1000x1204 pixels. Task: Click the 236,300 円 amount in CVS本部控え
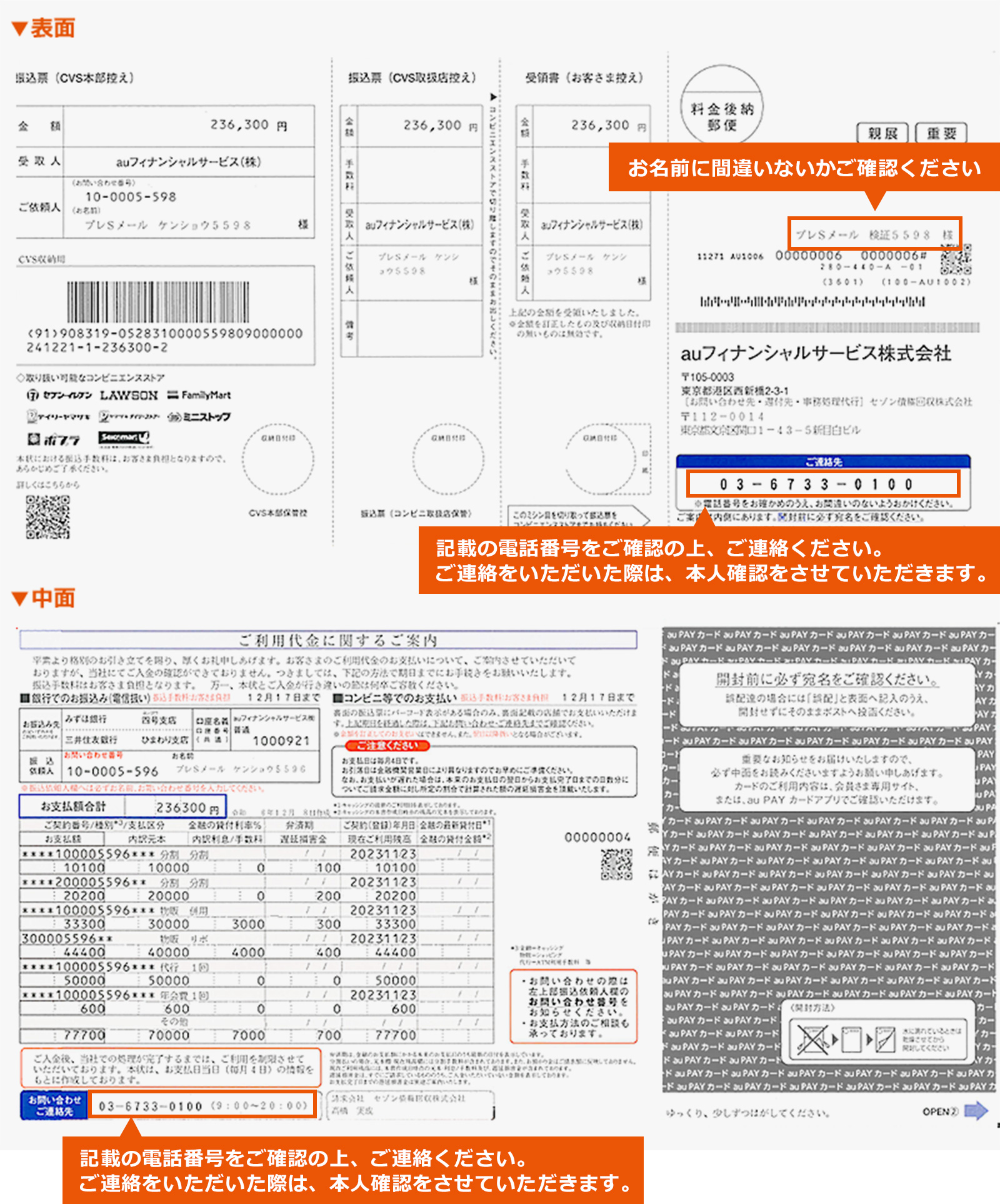click(x=249, y=125)
